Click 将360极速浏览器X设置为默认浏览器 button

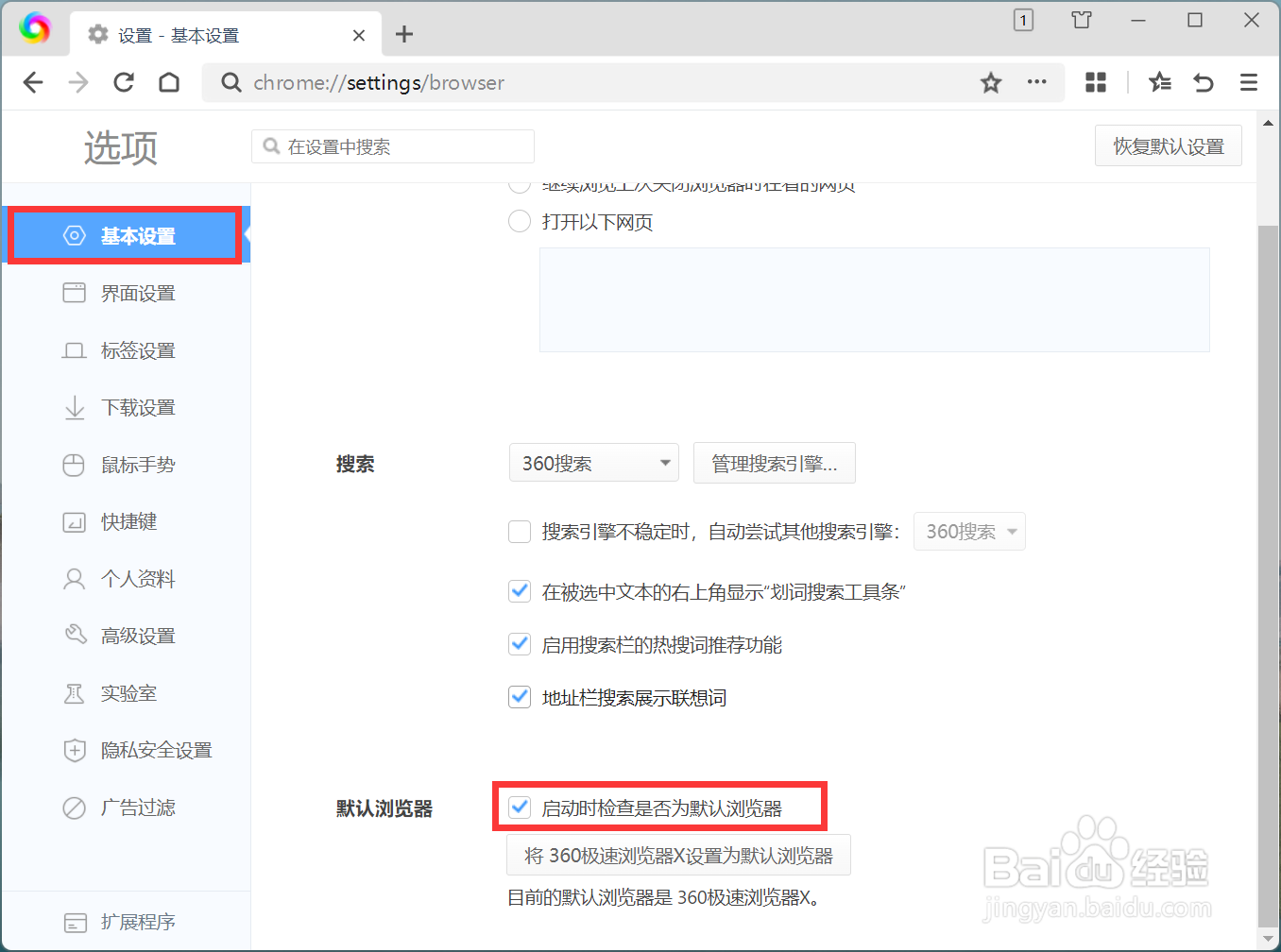(x=679, y=855)
